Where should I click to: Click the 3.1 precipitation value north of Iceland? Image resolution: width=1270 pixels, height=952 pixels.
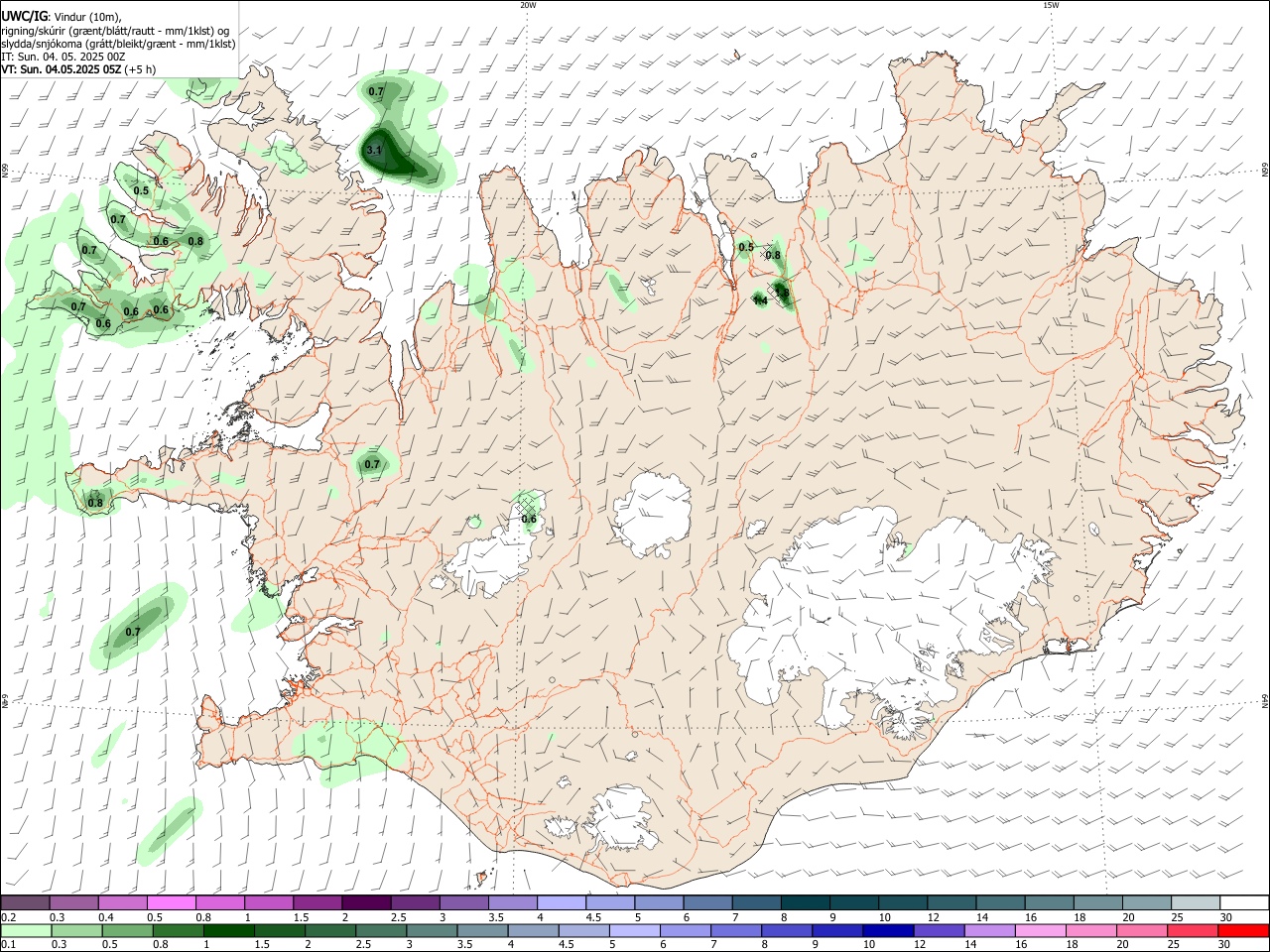[x=374, y=150]
